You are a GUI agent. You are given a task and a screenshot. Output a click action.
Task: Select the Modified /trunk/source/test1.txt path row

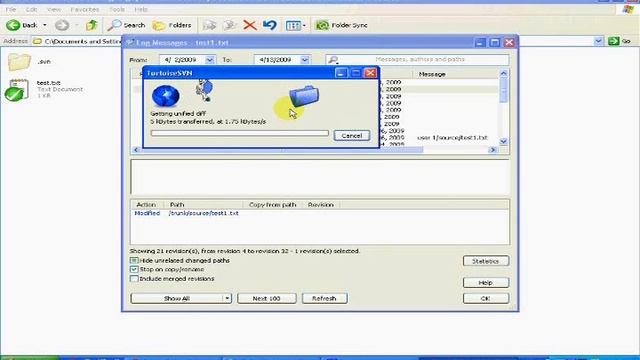(187, 213)
